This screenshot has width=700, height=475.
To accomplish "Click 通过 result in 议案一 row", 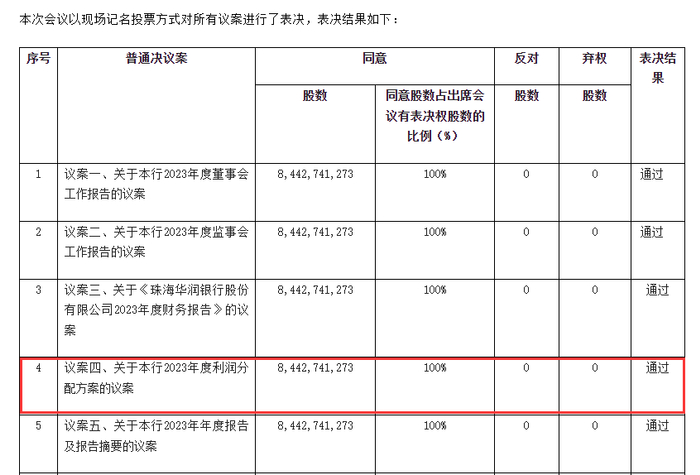I will pyautogui.click(x=651, y=174).
